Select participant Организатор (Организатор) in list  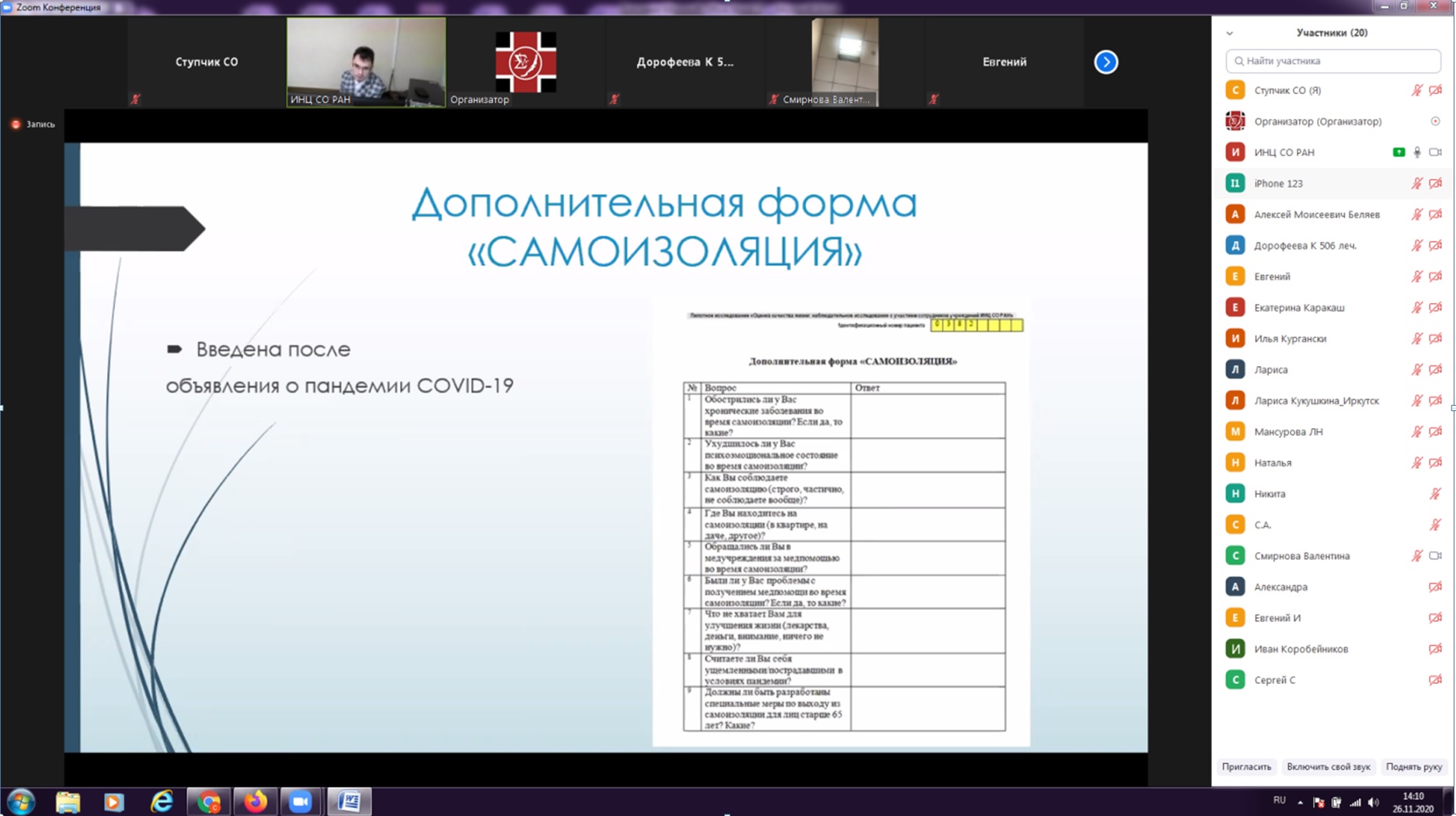(1332, 121)
